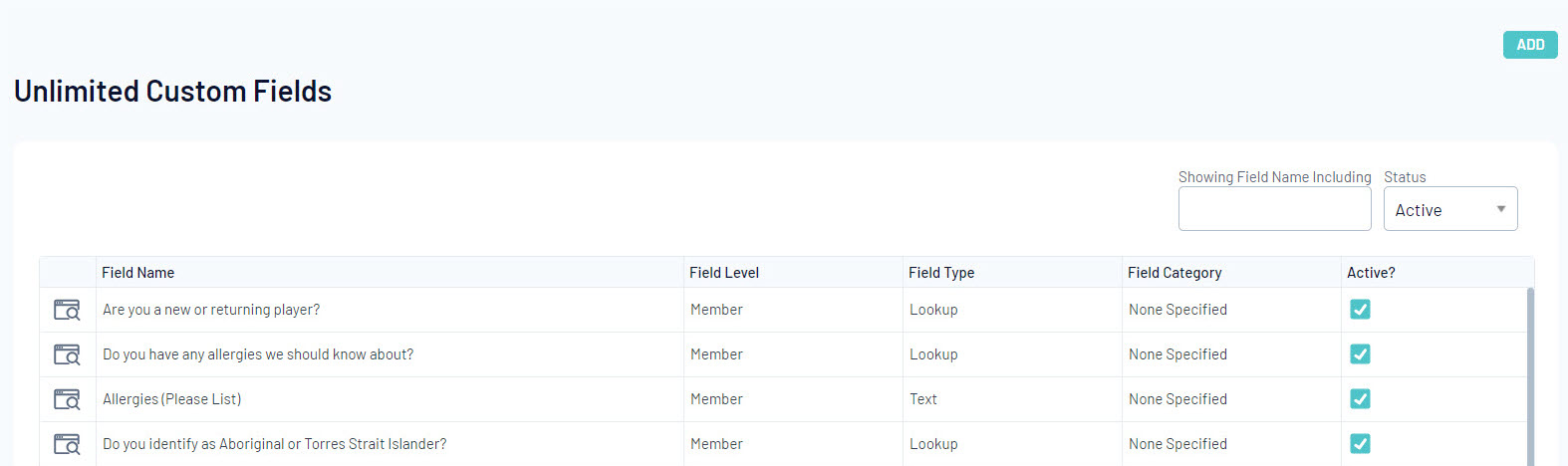Click the Status dropdown arrow

[1500, 209]
